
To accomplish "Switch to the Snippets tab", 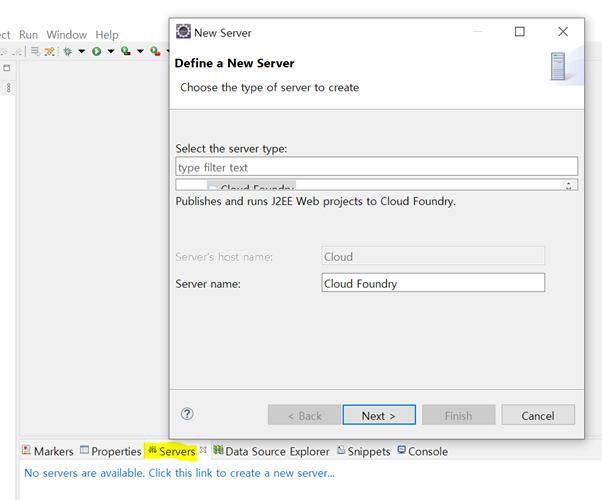I will pyautogui.click(x=364, y=451).
